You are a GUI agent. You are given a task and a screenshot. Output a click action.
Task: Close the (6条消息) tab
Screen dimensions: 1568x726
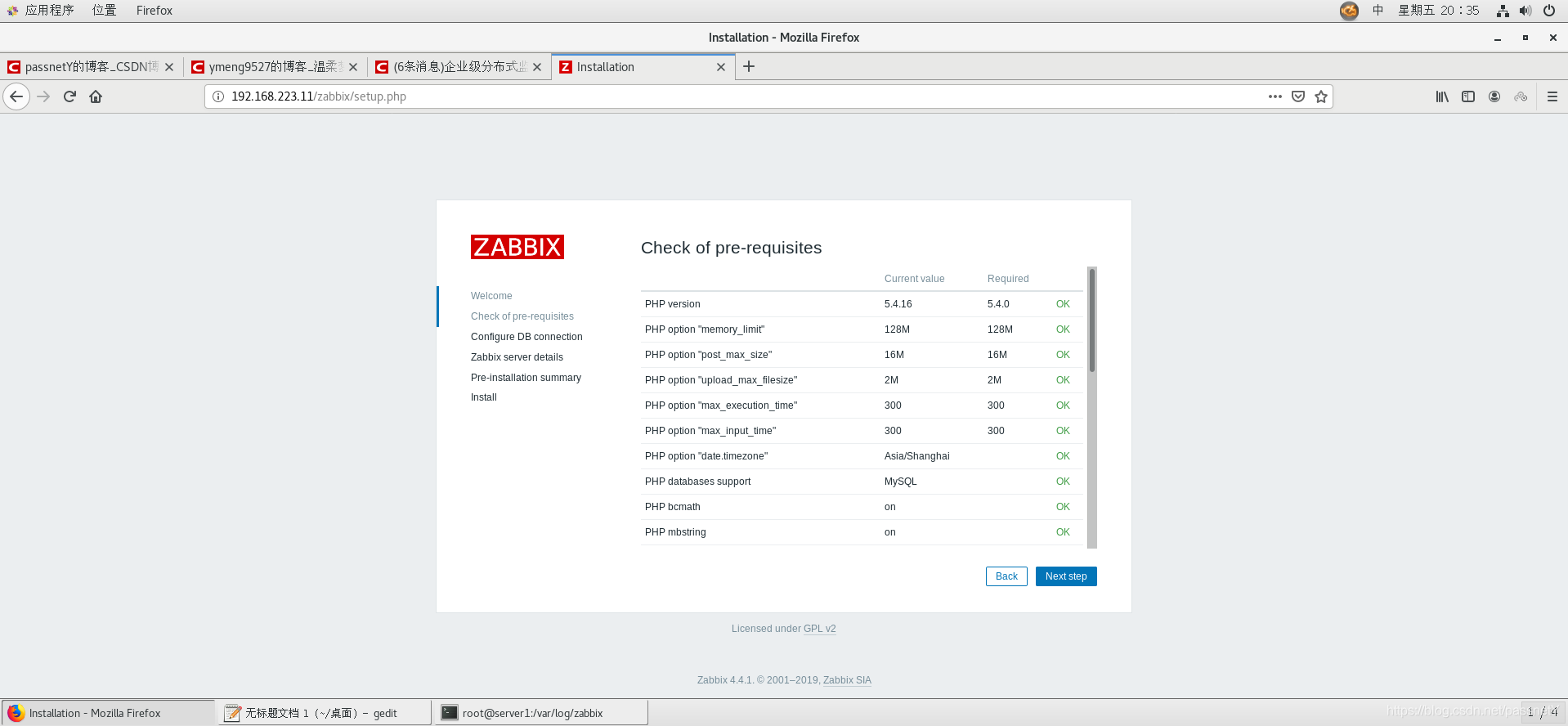pyautogui.click(x=537, y=67)
